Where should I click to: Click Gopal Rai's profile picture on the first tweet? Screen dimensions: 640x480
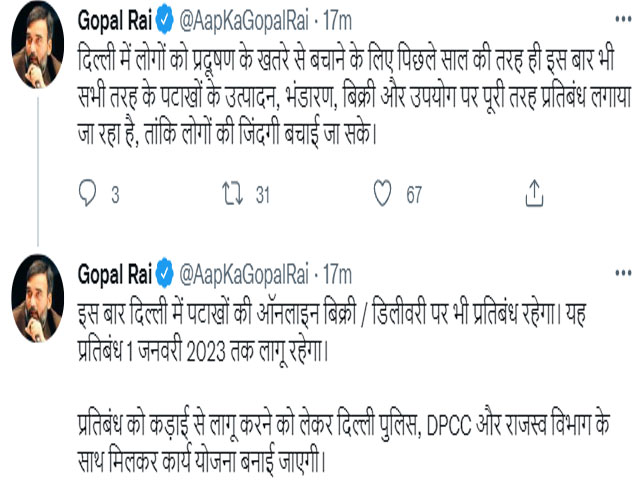tap(38, 50)
